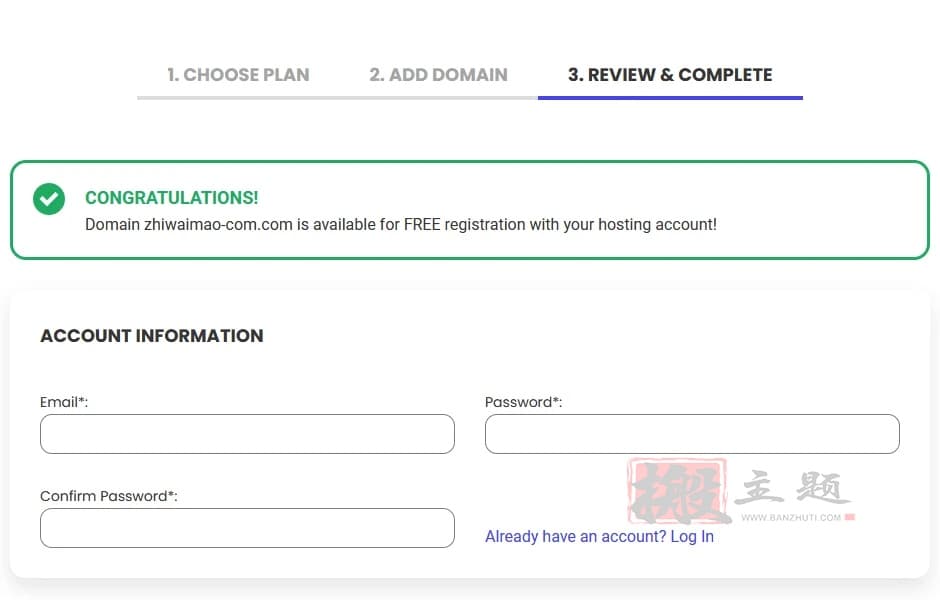
Task: Switch to the Add Domain step
Action: 438,75
